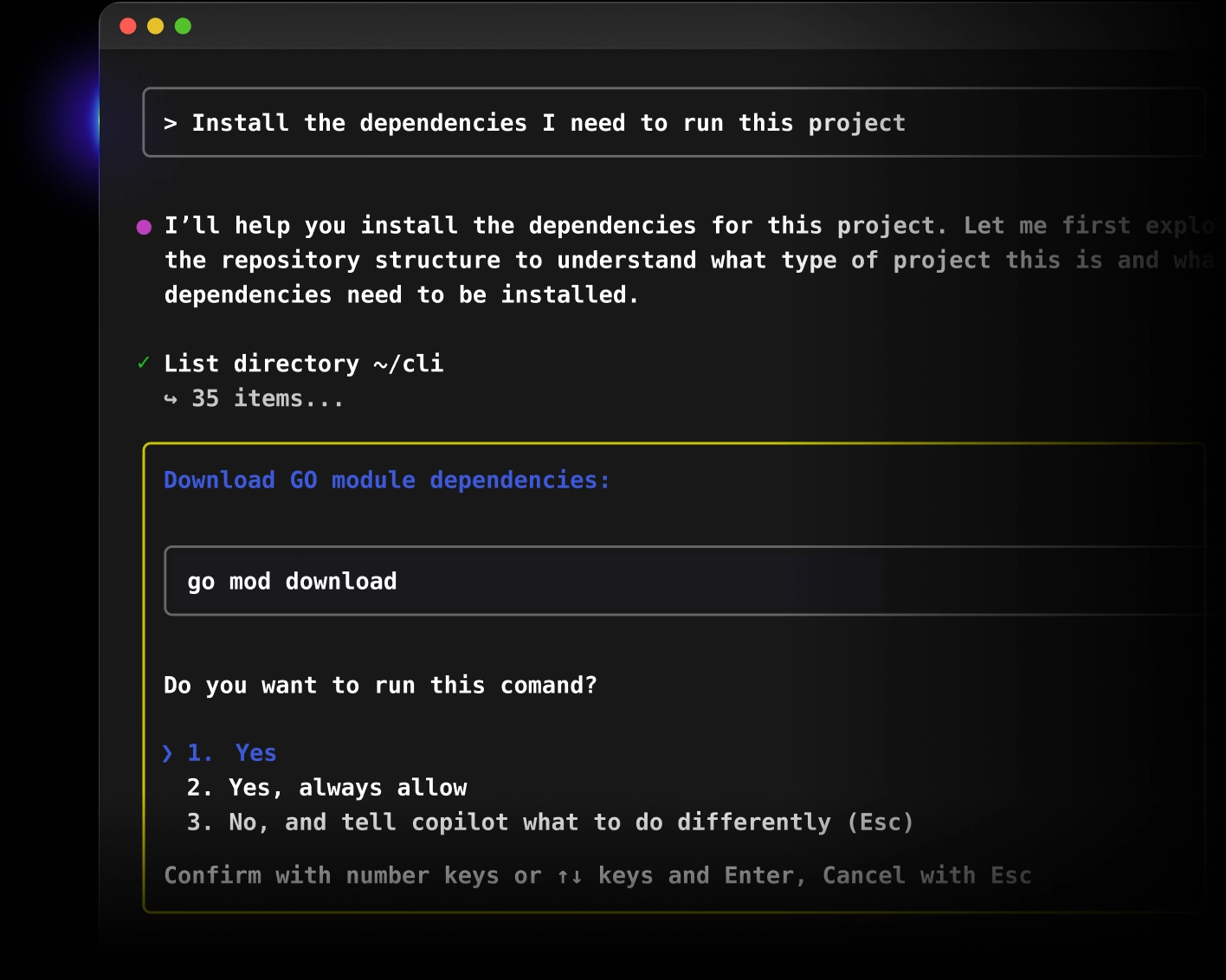
Task: Click the up-down arrow keys hint symbol
Action: click(x=569, y=876)
